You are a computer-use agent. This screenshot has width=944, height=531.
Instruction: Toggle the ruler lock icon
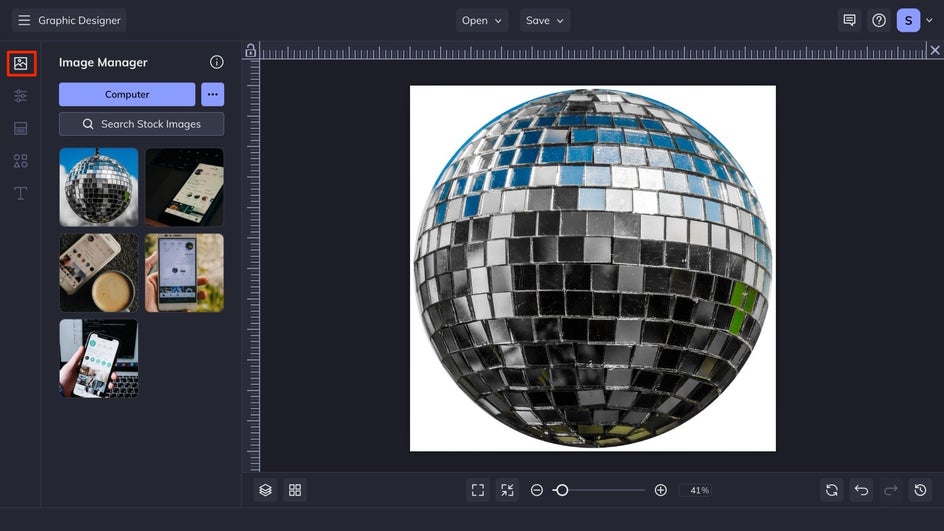[x=250, y=51]
